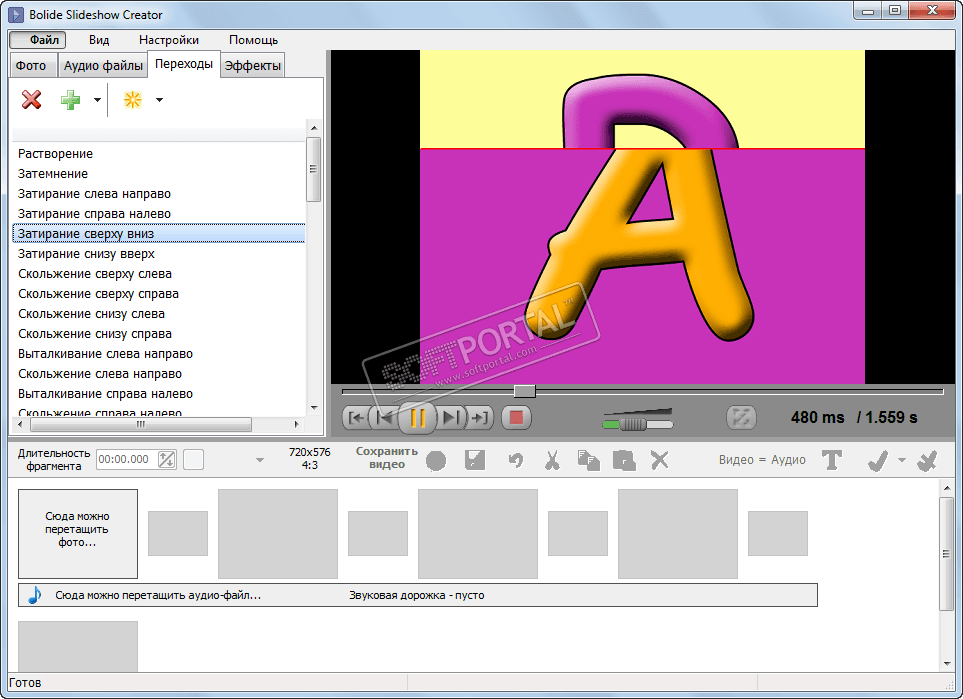Click the copy icon in the timeline toolbar
This screenshot has width=963, height=699.
pos(588,460)
